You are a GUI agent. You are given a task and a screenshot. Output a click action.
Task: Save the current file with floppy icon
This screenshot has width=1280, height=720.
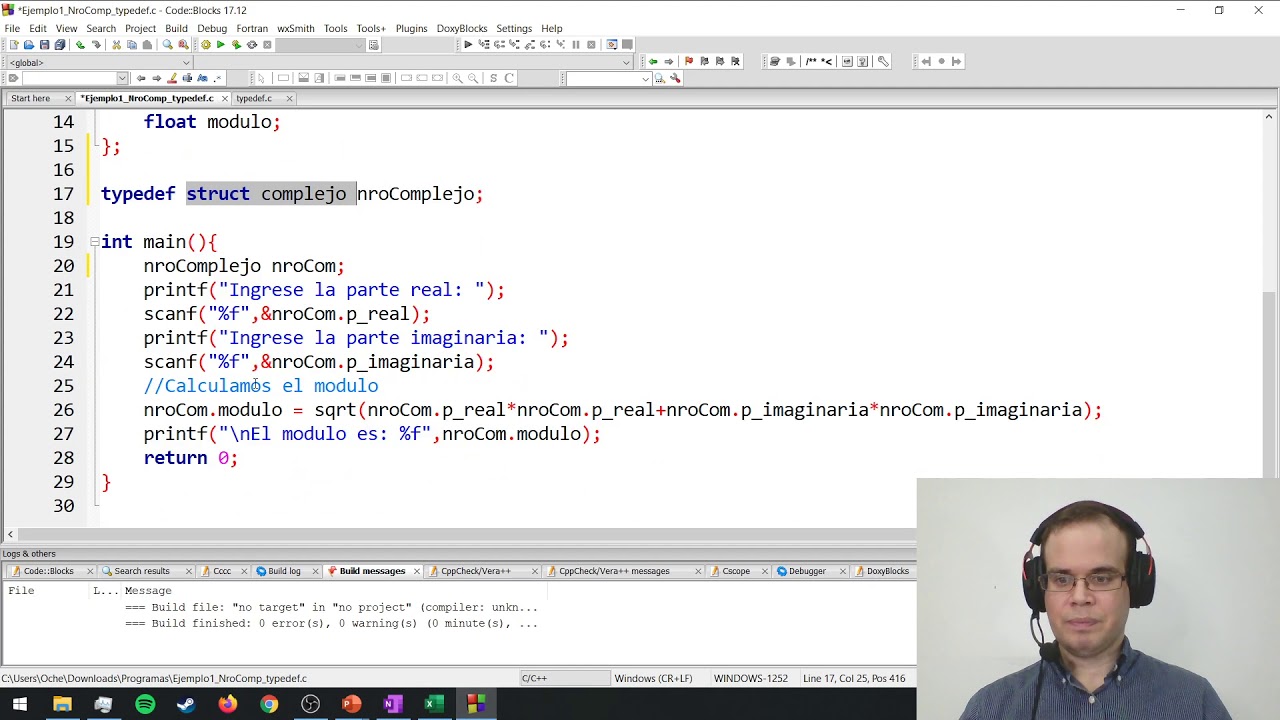(44, 44)
